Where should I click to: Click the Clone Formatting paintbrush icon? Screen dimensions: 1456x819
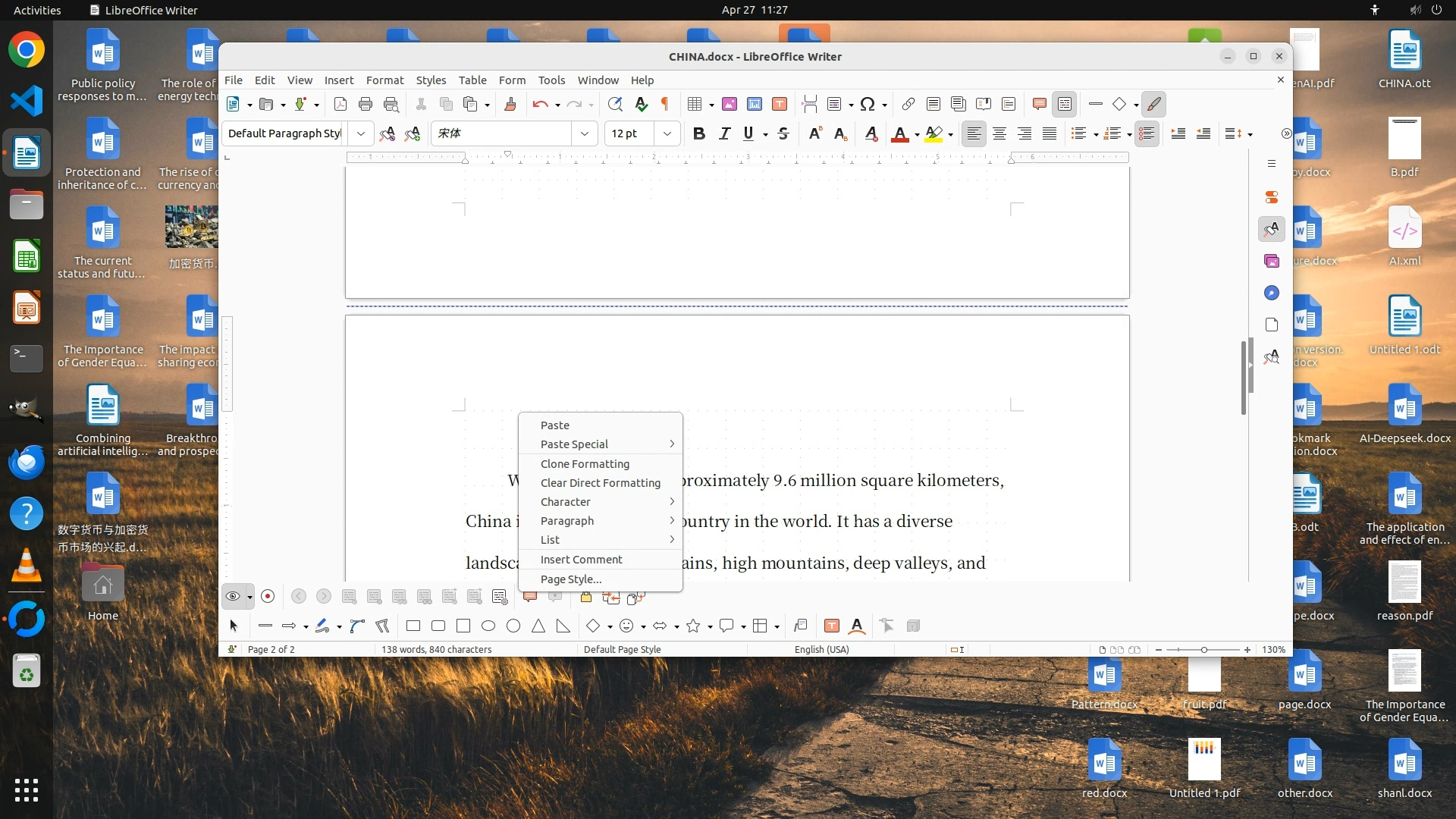click(x=510, y=105)
